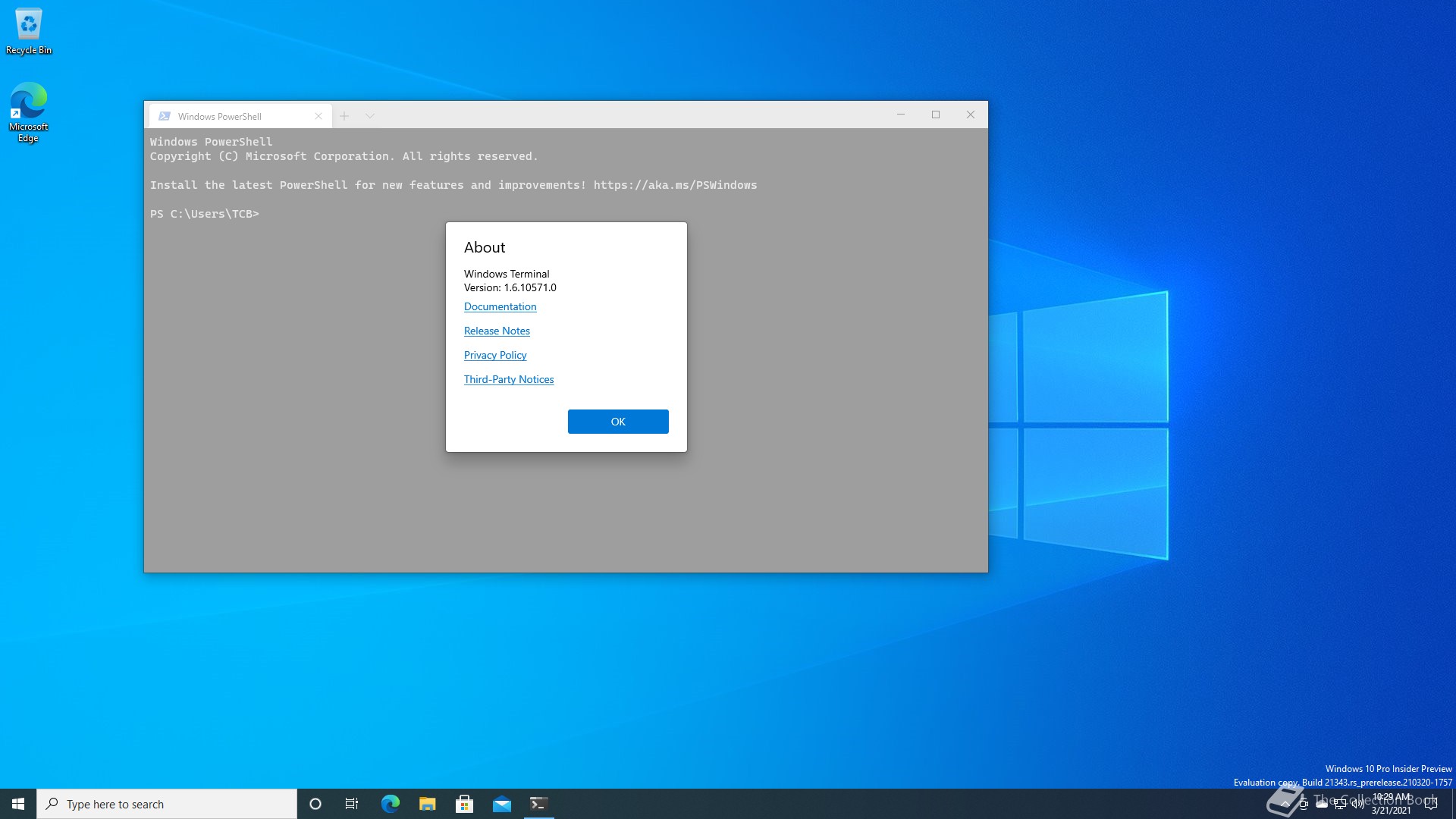Open the Windows Start menu
The image size is (1456, 819).
tap(18, 804)
